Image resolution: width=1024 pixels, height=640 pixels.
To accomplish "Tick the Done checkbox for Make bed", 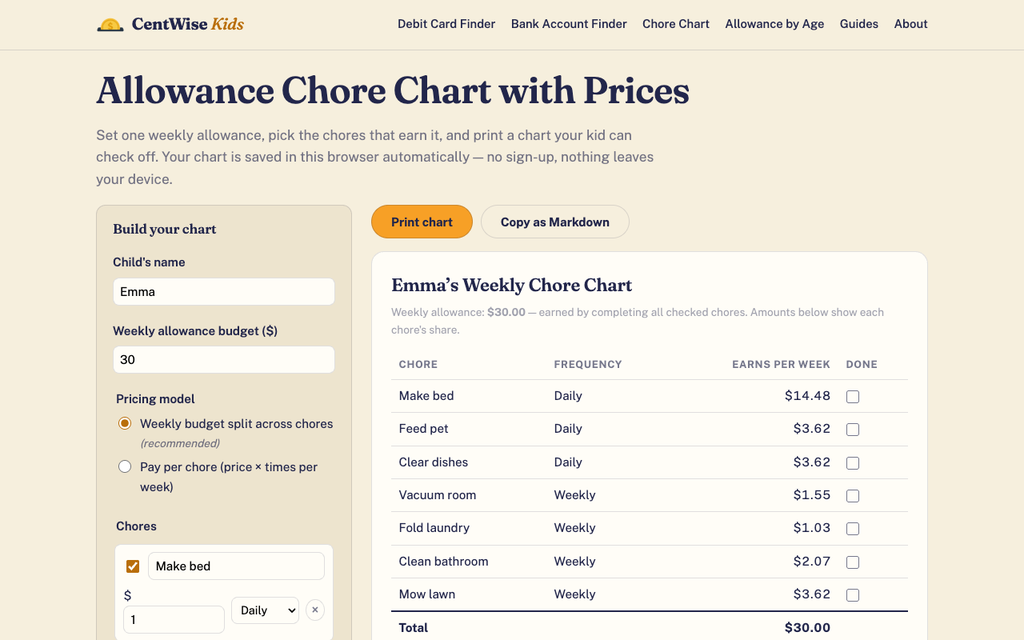I will click(x=853, y=396).
